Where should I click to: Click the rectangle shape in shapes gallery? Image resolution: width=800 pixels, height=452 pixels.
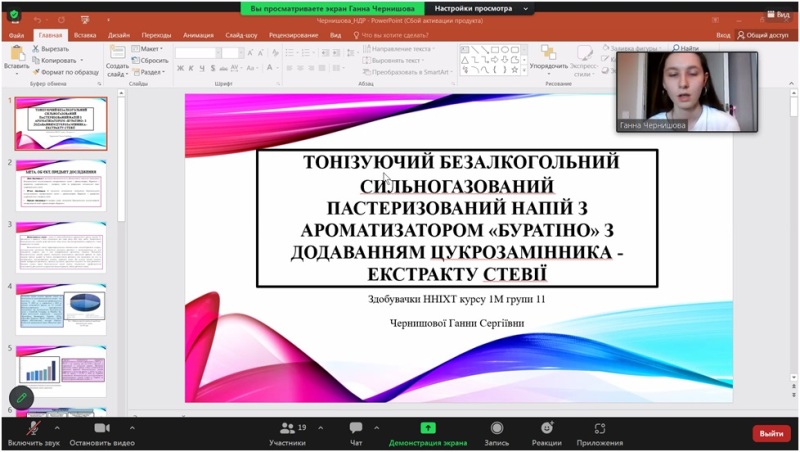point(494,50)
